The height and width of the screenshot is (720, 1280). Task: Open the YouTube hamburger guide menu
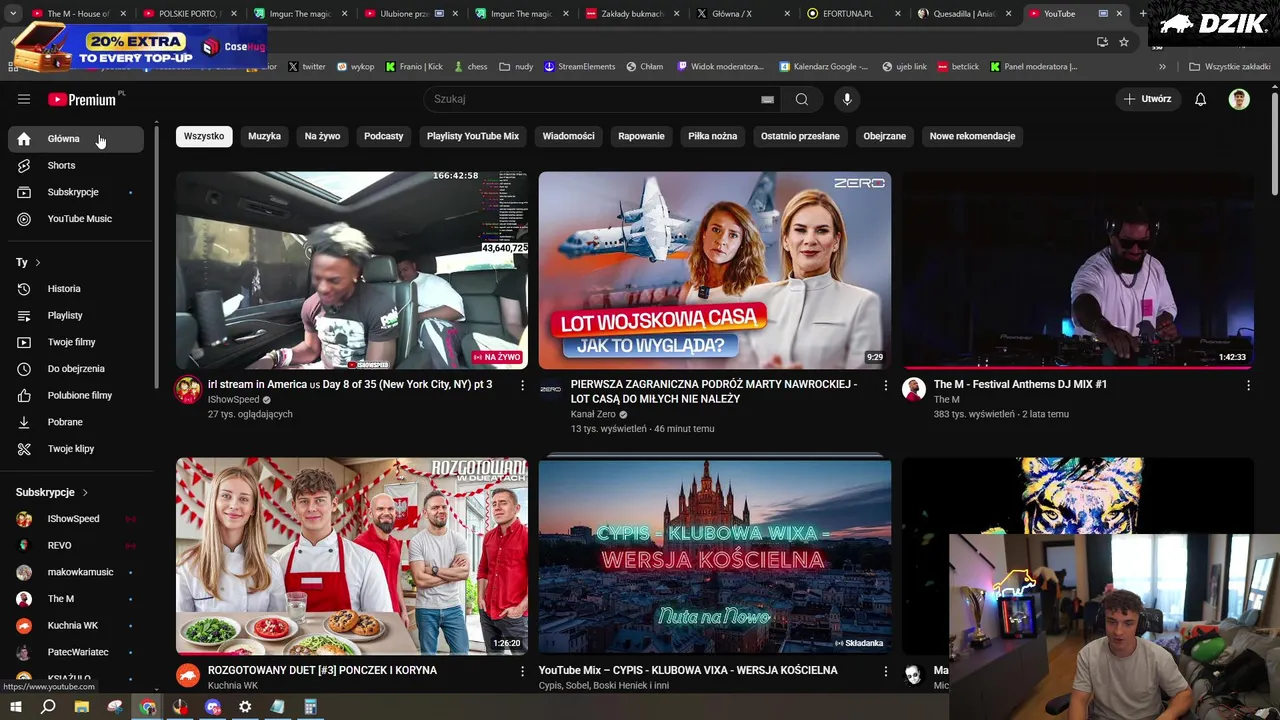(x=24, y=99)
